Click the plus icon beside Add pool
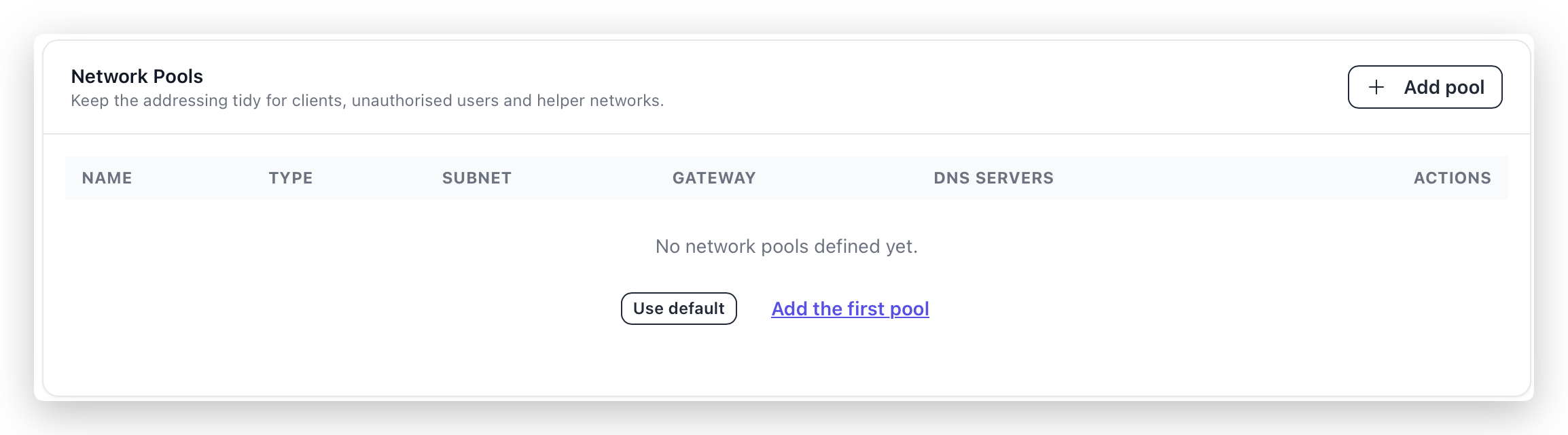 (x=1376, y=87)
